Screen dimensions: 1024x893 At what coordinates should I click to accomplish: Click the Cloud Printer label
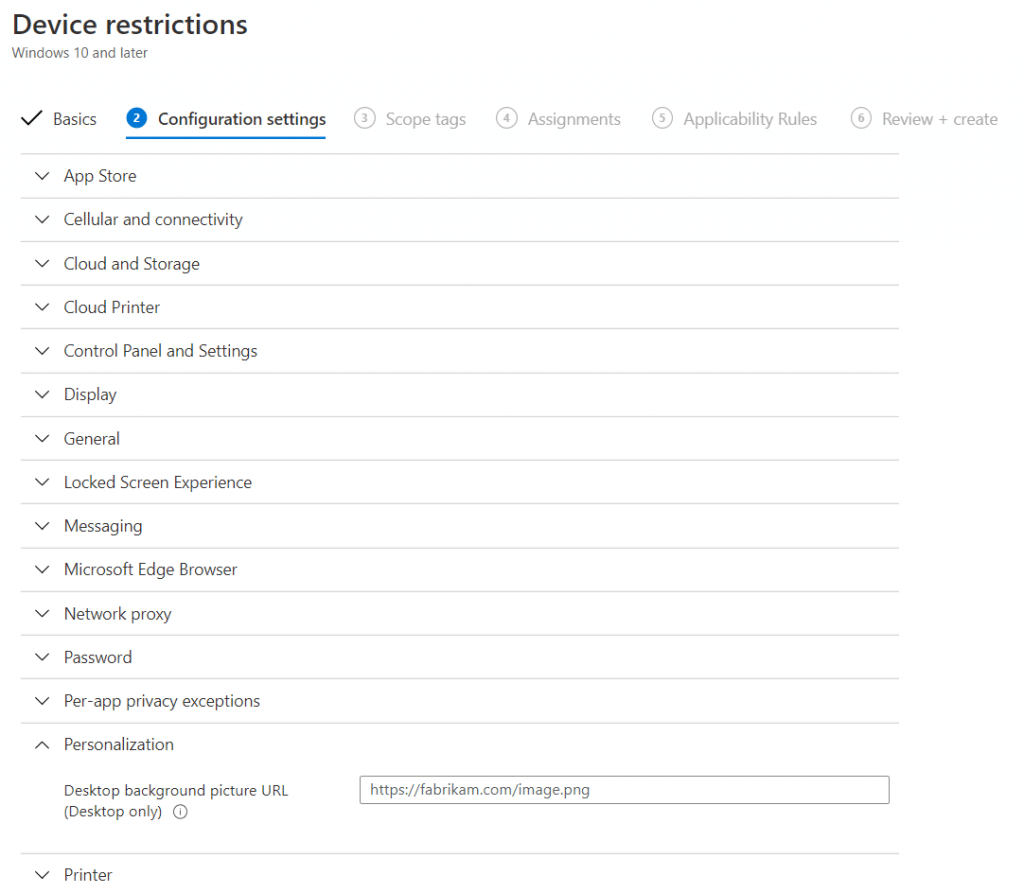tap(112, 307)
